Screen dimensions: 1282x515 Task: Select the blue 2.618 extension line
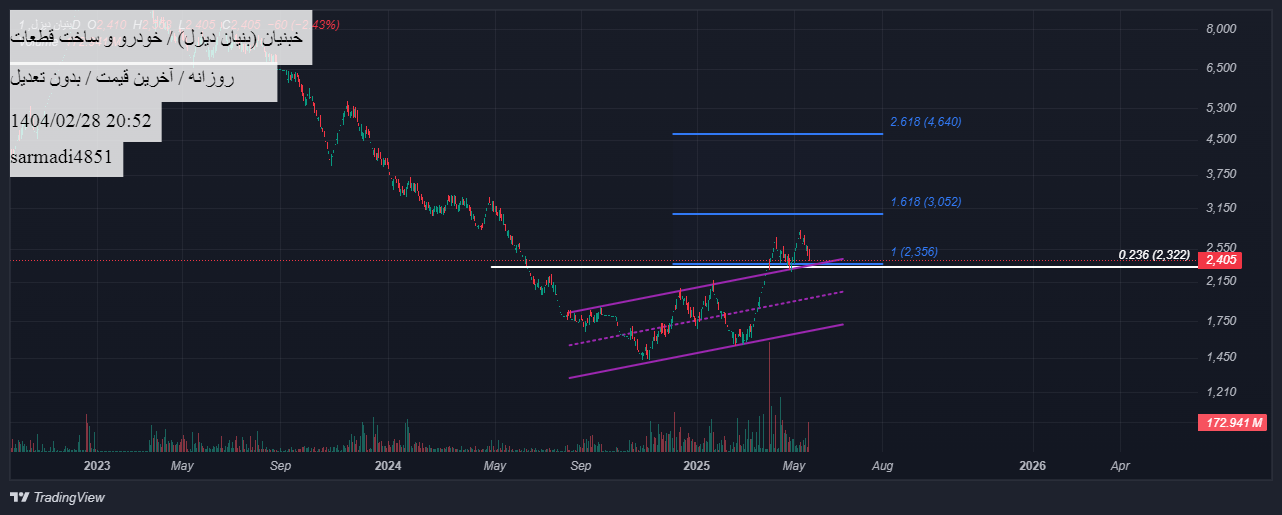point(777,133)
